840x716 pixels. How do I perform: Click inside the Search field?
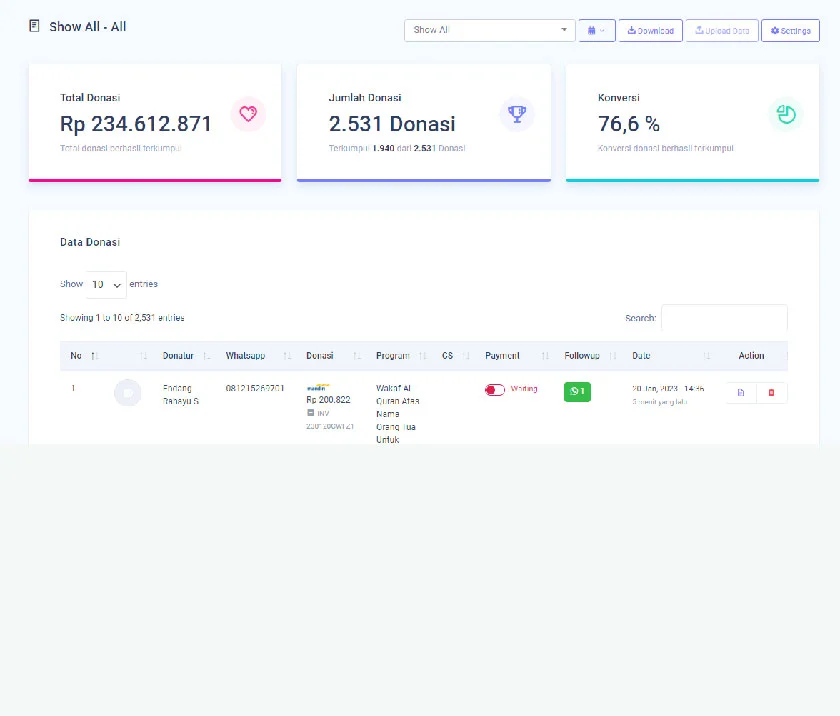[x=724, y=318]
